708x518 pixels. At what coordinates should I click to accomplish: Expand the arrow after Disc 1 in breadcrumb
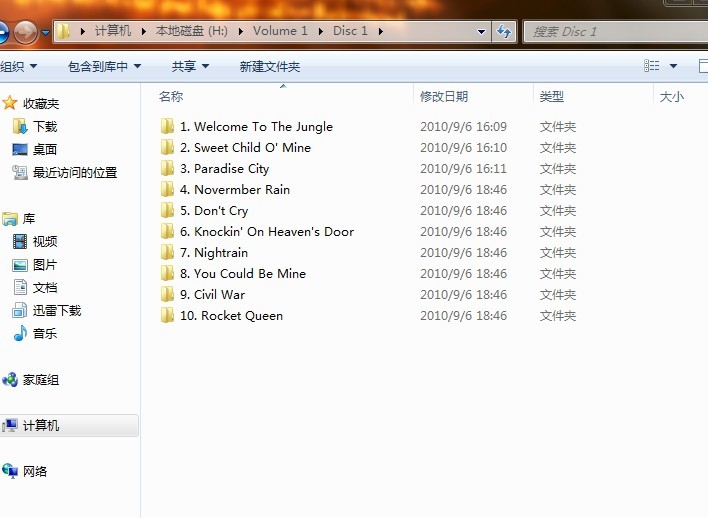381,31
